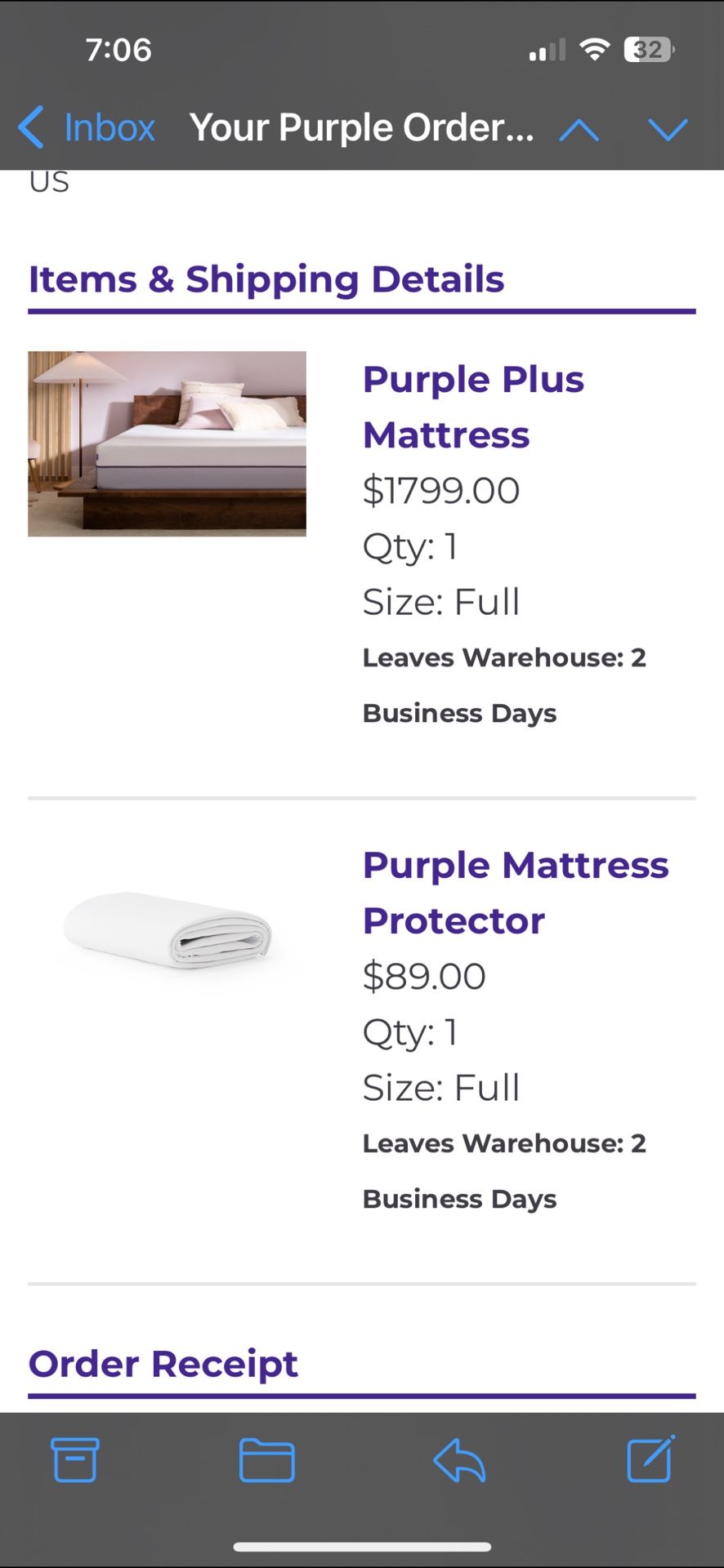Go to next email with down chevron

click(668, 129)
